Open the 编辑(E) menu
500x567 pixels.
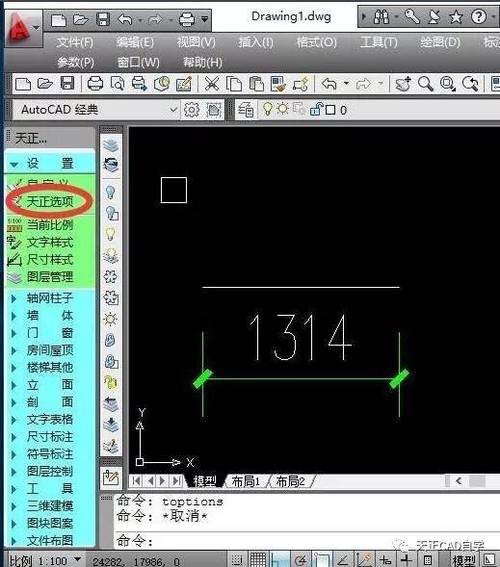point(135,43)
